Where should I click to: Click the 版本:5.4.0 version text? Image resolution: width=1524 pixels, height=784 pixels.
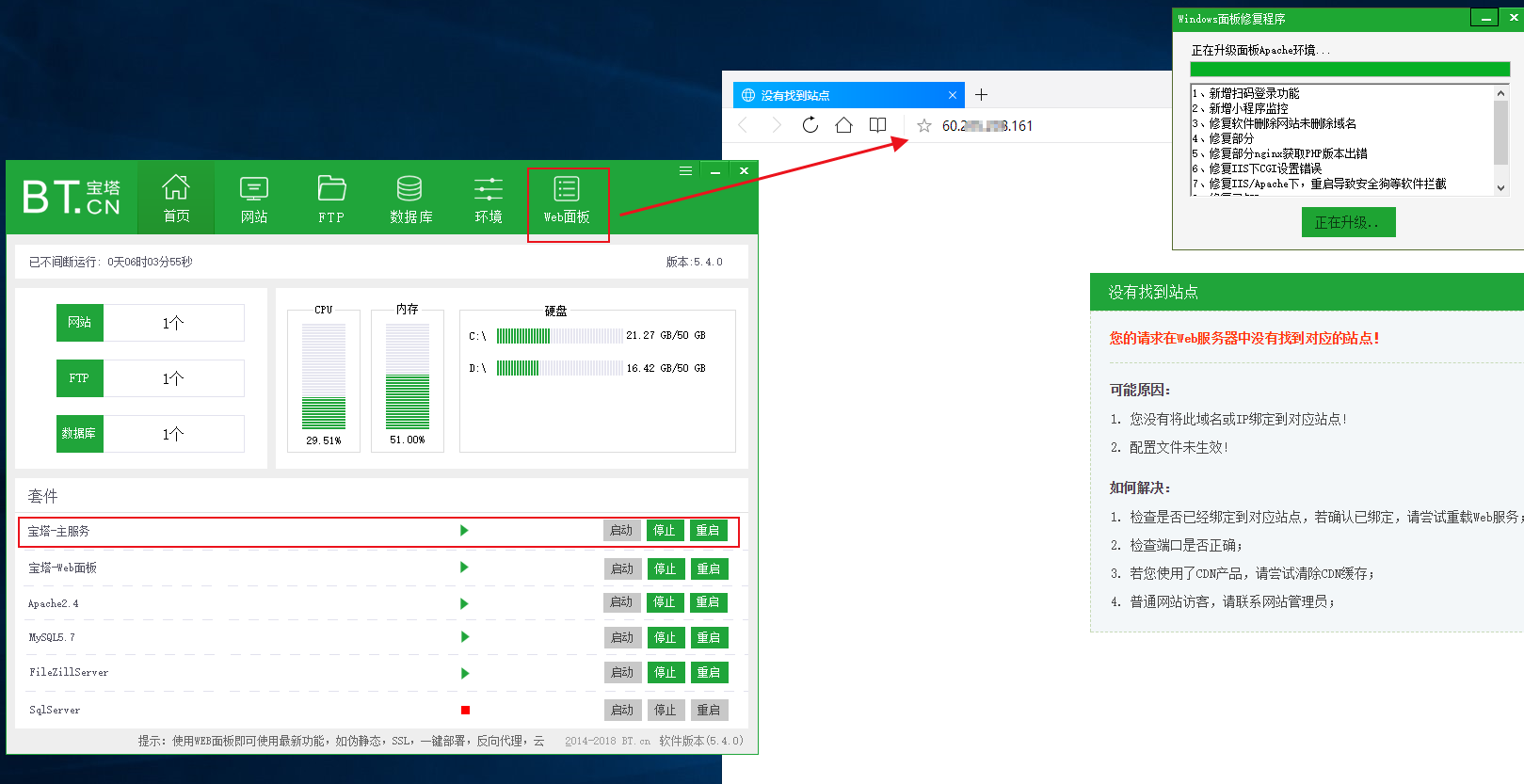[x=695, y=262]
